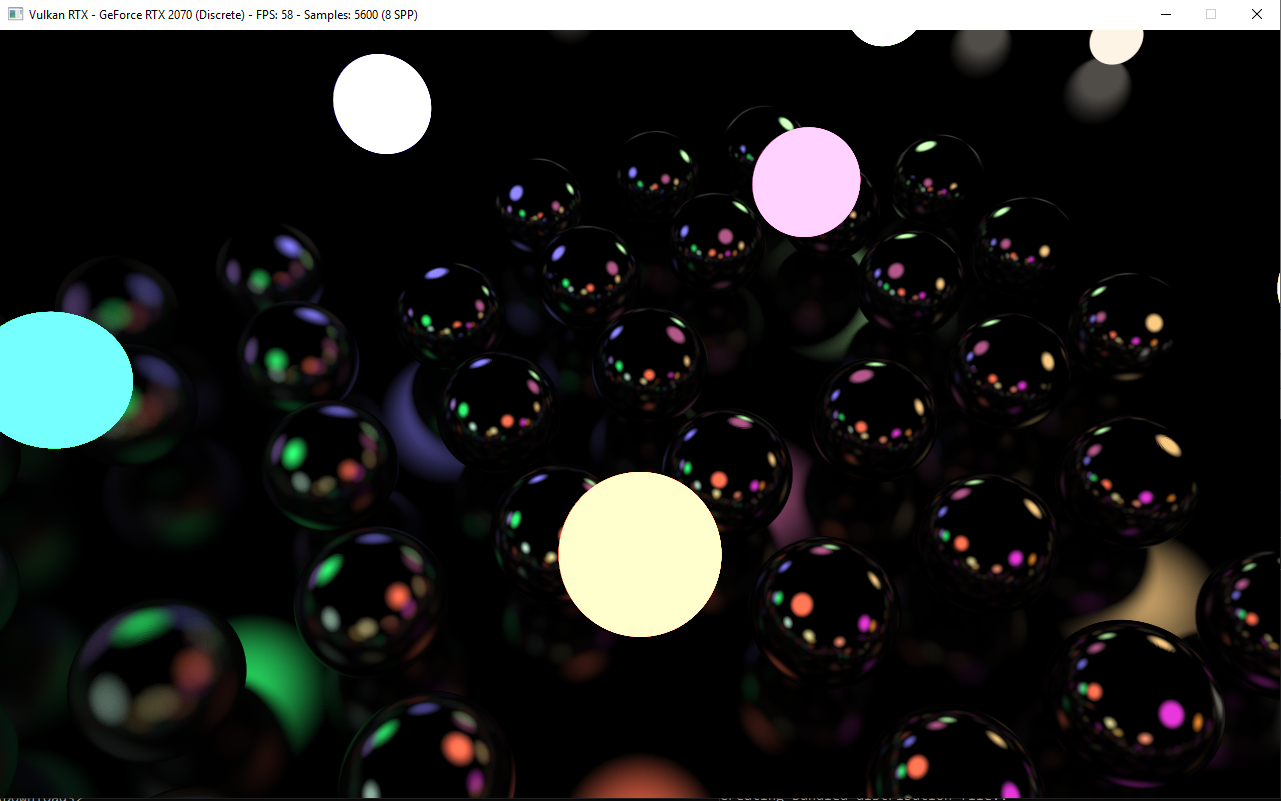Click the disabled maximize window button
Screen dimensions: 1281x801
[1211, 14]
